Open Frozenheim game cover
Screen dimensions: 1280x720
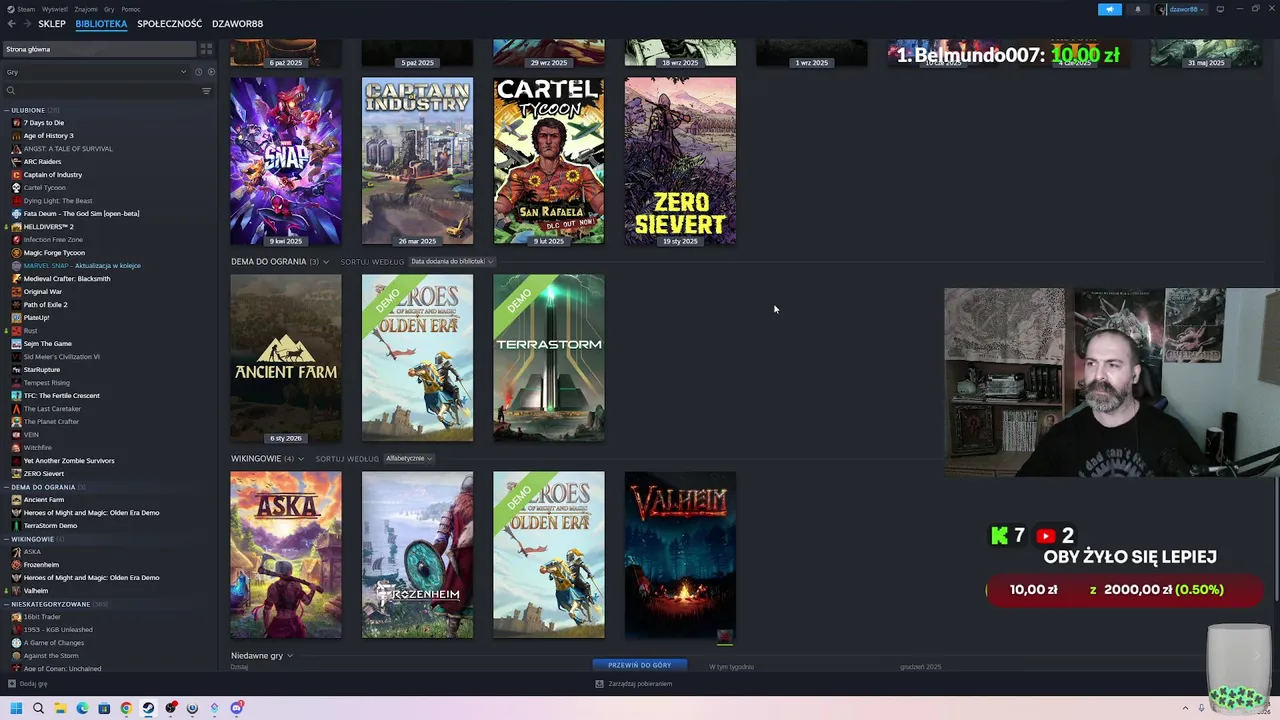pyautogui.click(x=417, y=555)
